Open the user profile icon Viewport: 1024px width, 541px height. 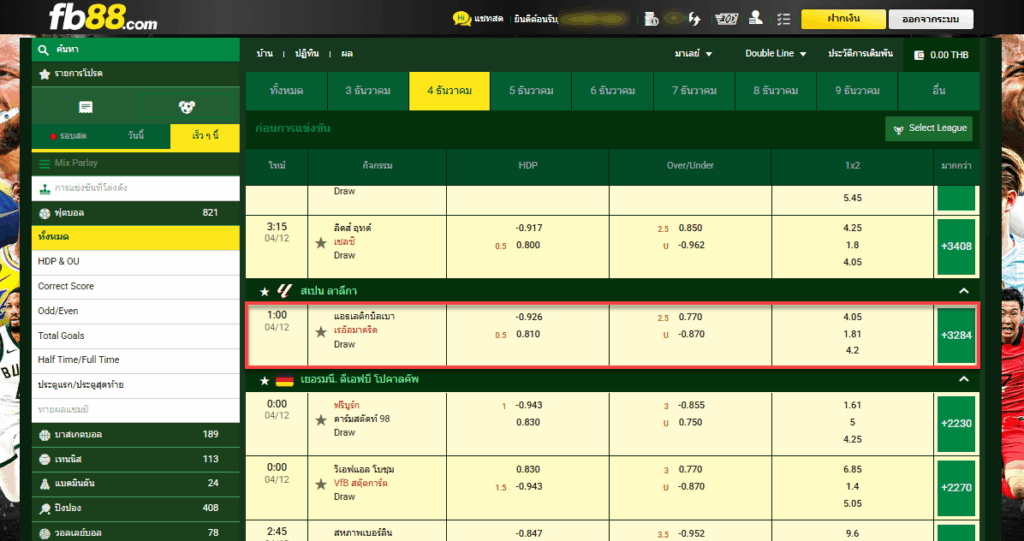click(756, 18)
